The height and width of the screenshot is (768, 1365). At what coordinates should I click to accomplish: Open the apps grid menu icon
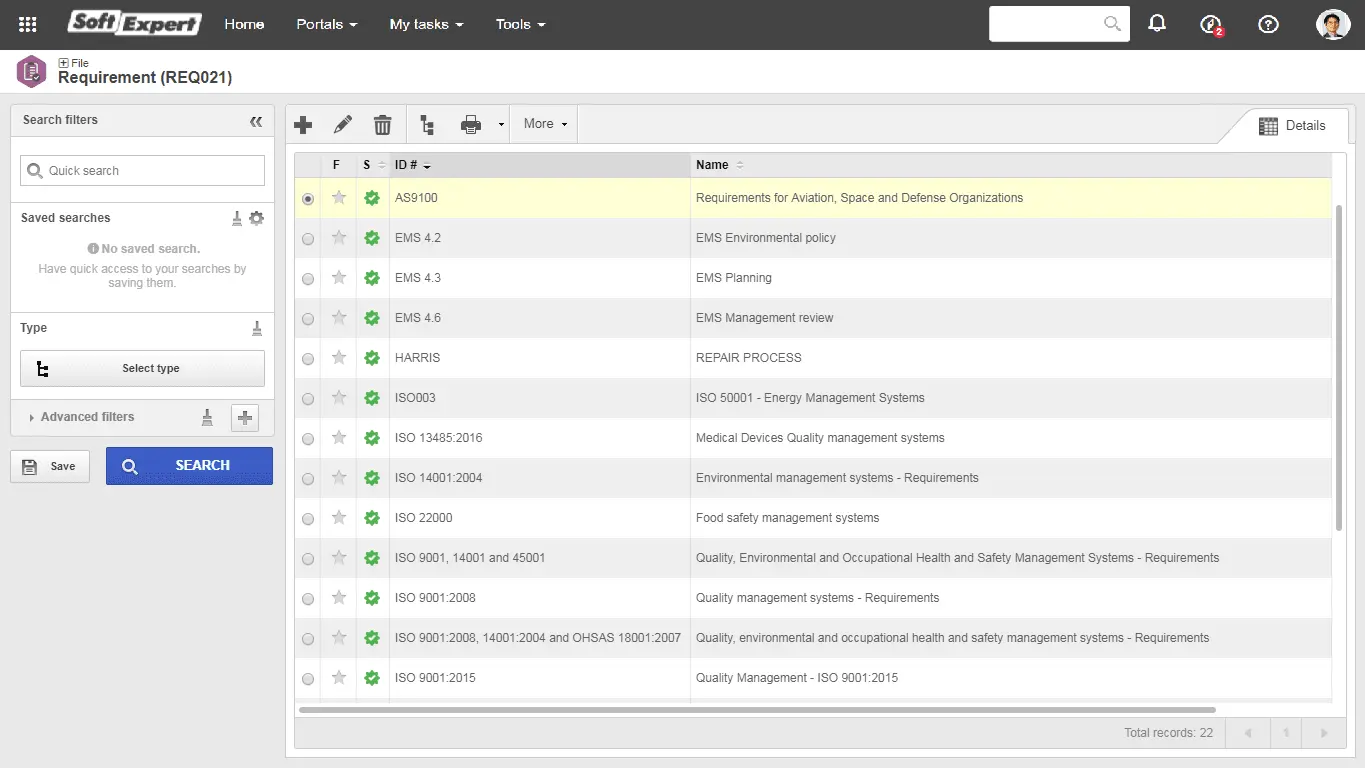pos(28,24)
